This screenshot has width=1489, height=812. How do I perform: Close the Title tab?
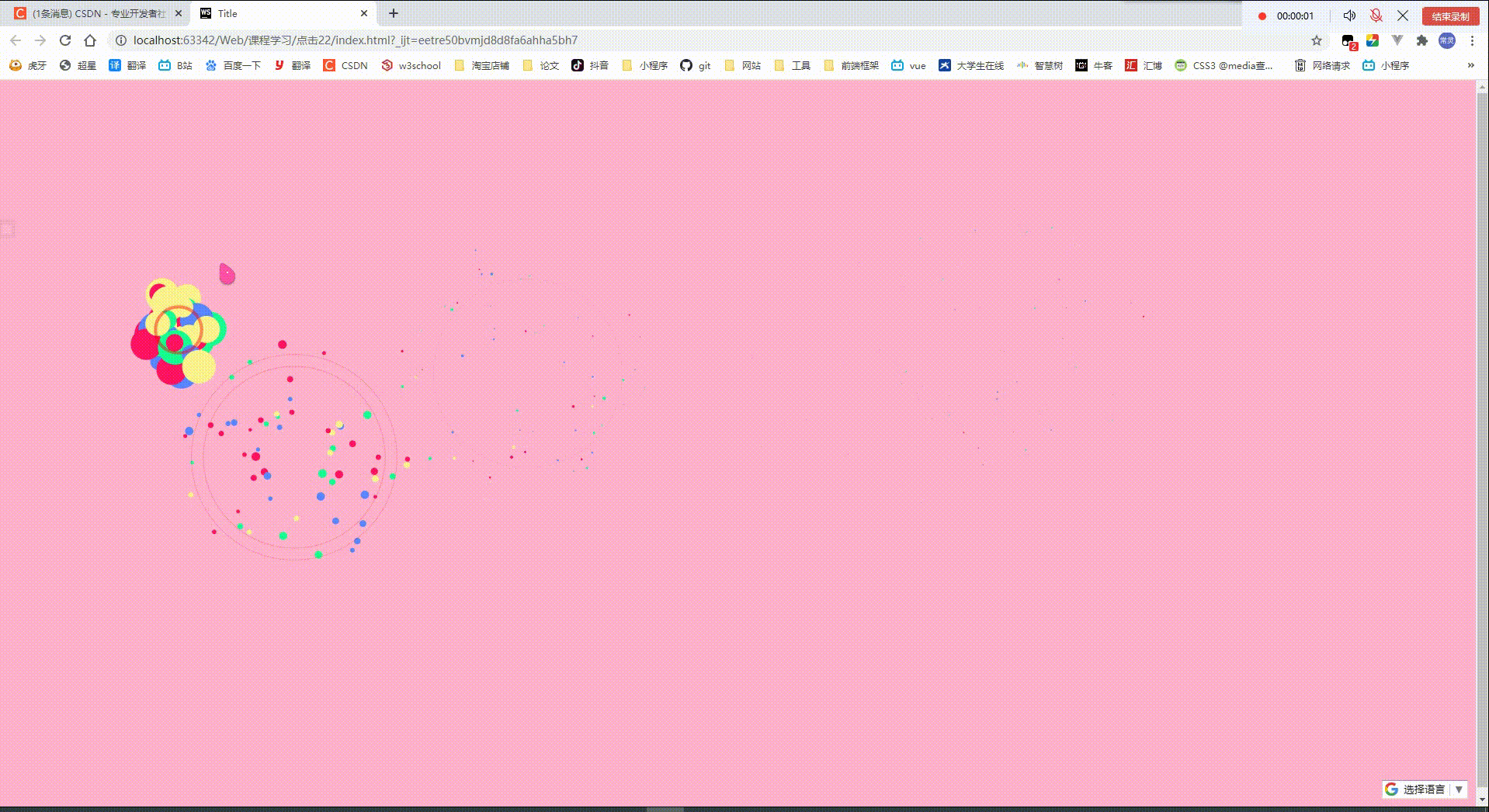pos(364,13)
